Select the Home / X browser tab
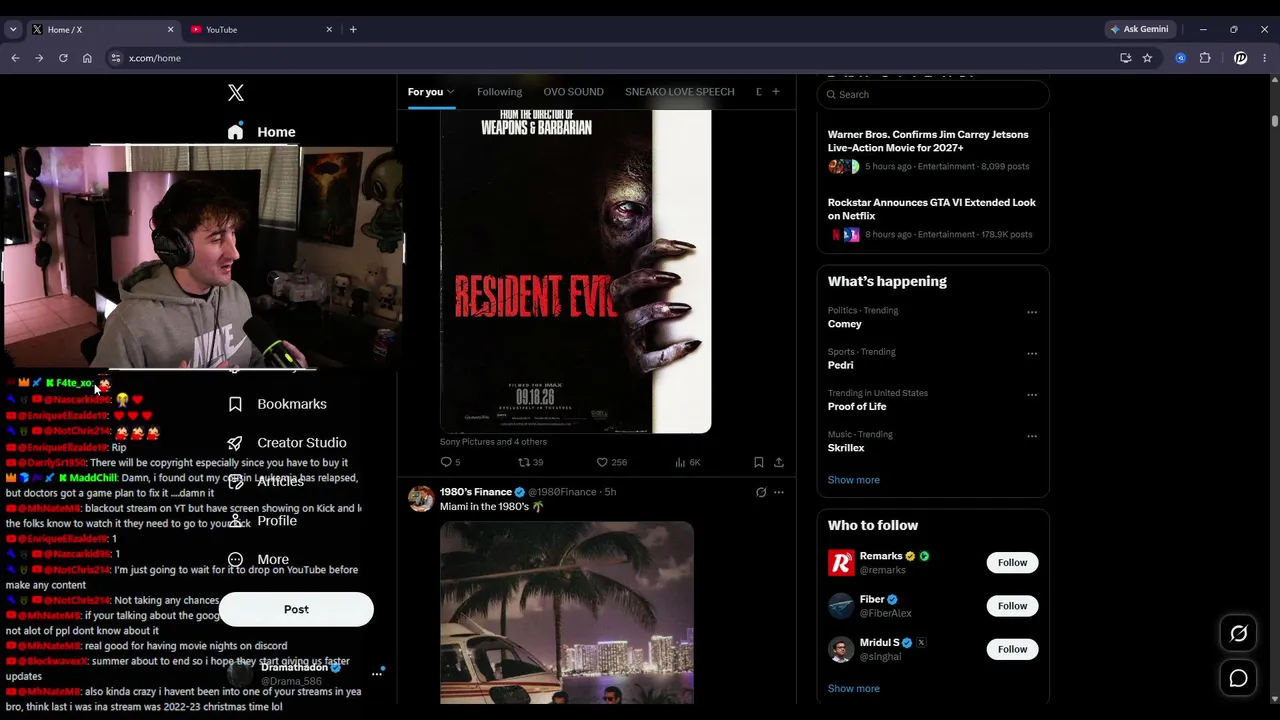This screenshot has width=1280, height=720. (x=103, y=29)
